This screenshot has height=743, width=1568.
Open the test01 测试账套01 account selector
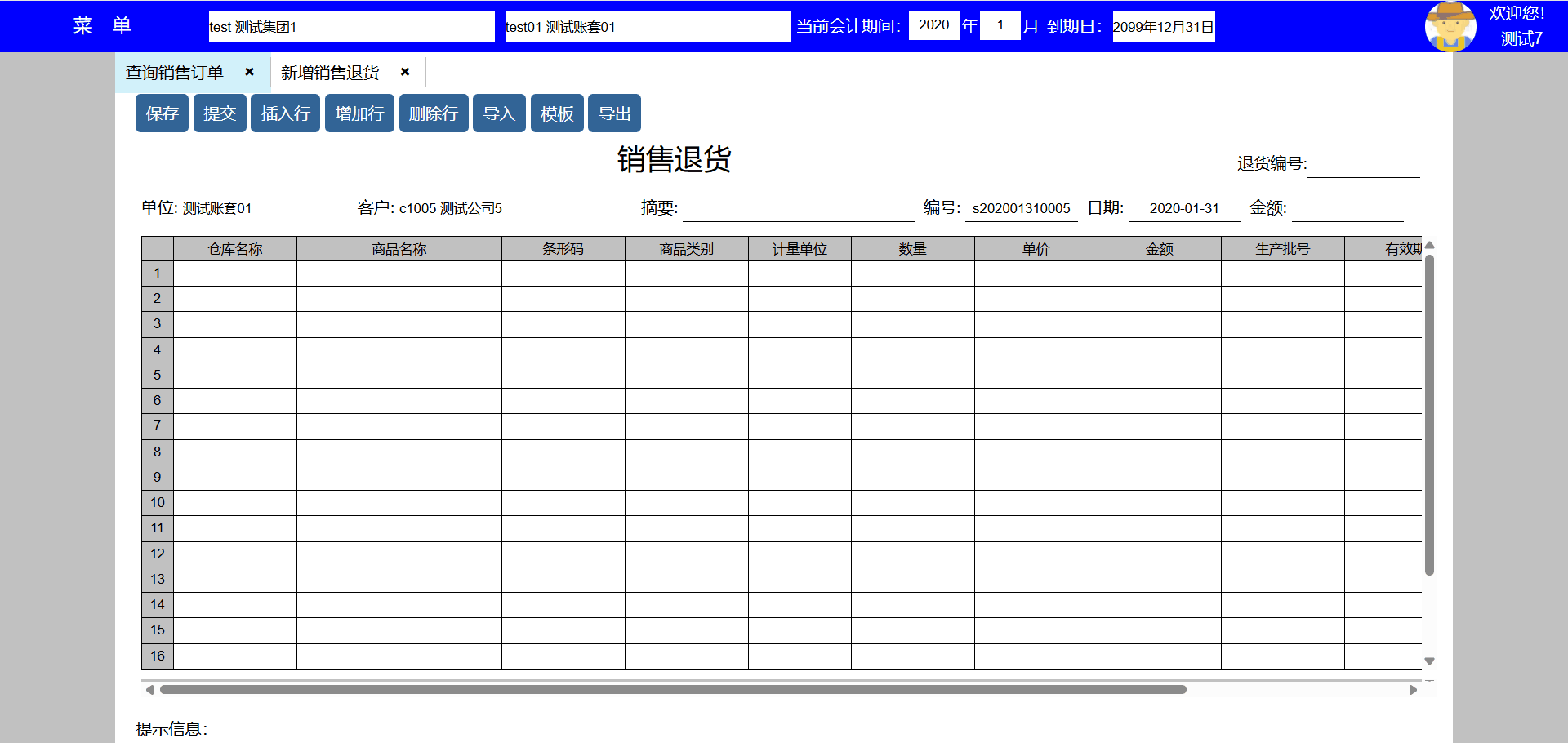pyautogui.click(x=648, y=26)
